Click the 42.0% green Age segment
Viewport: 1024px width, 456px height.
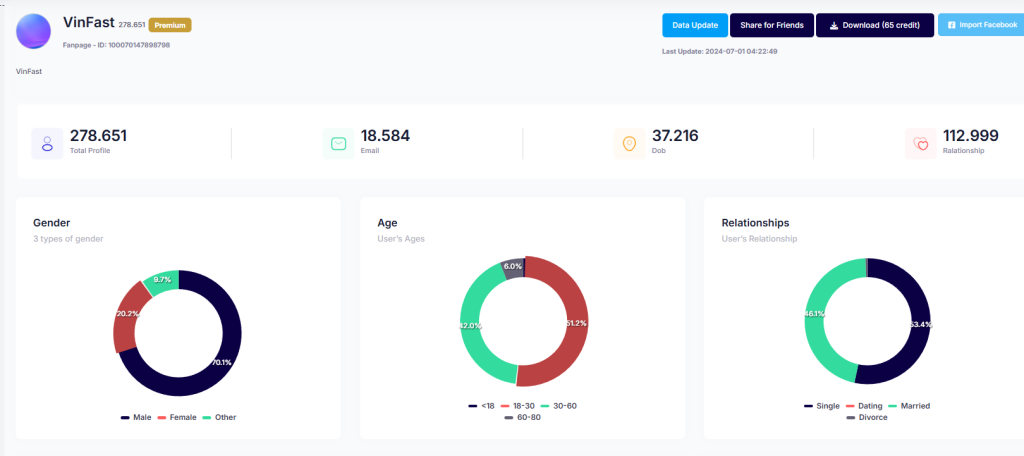[472, 323]
